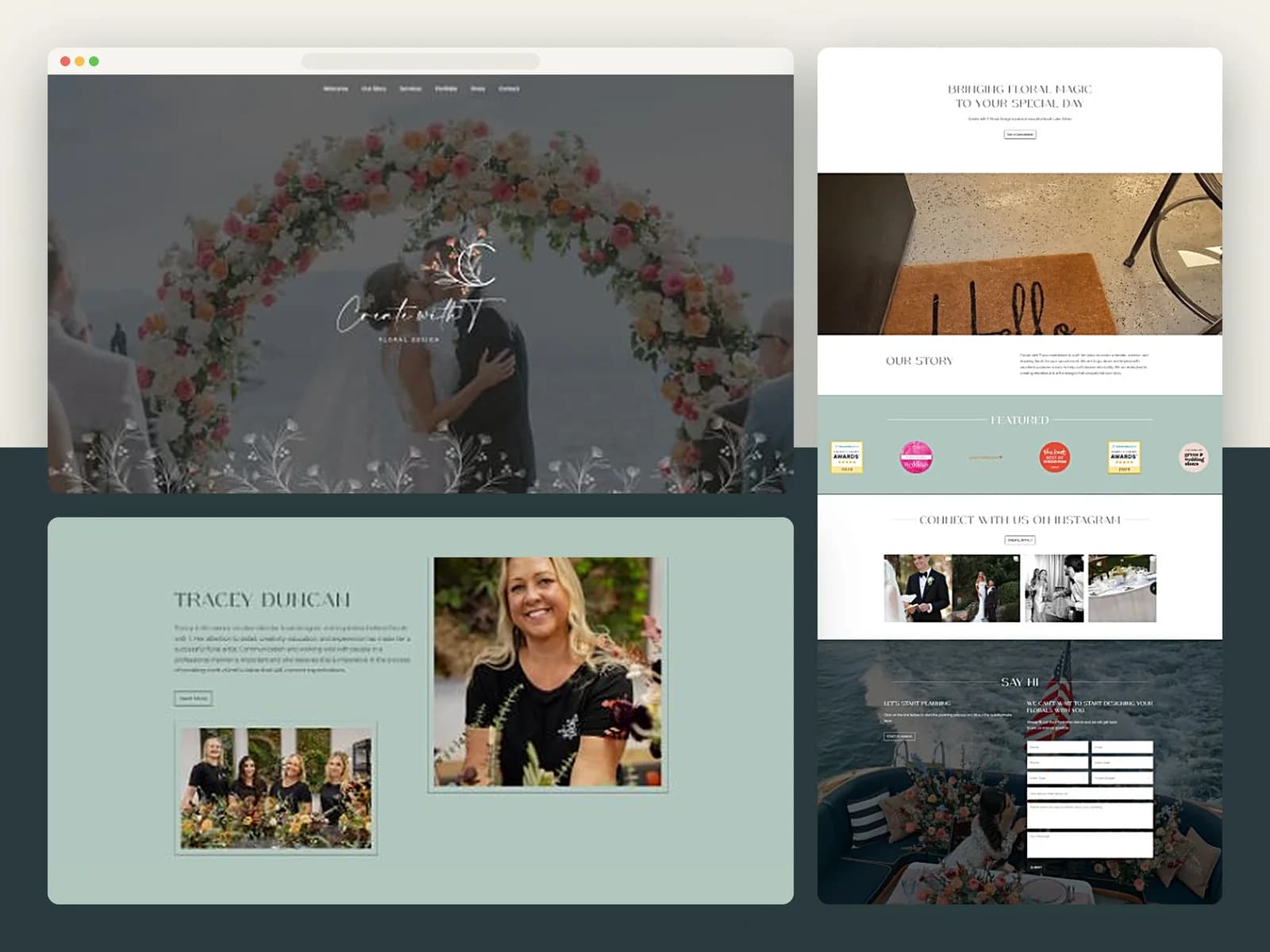Click the second yellow Awards badge
The image size is (1270, 952).
[1124, 457]
